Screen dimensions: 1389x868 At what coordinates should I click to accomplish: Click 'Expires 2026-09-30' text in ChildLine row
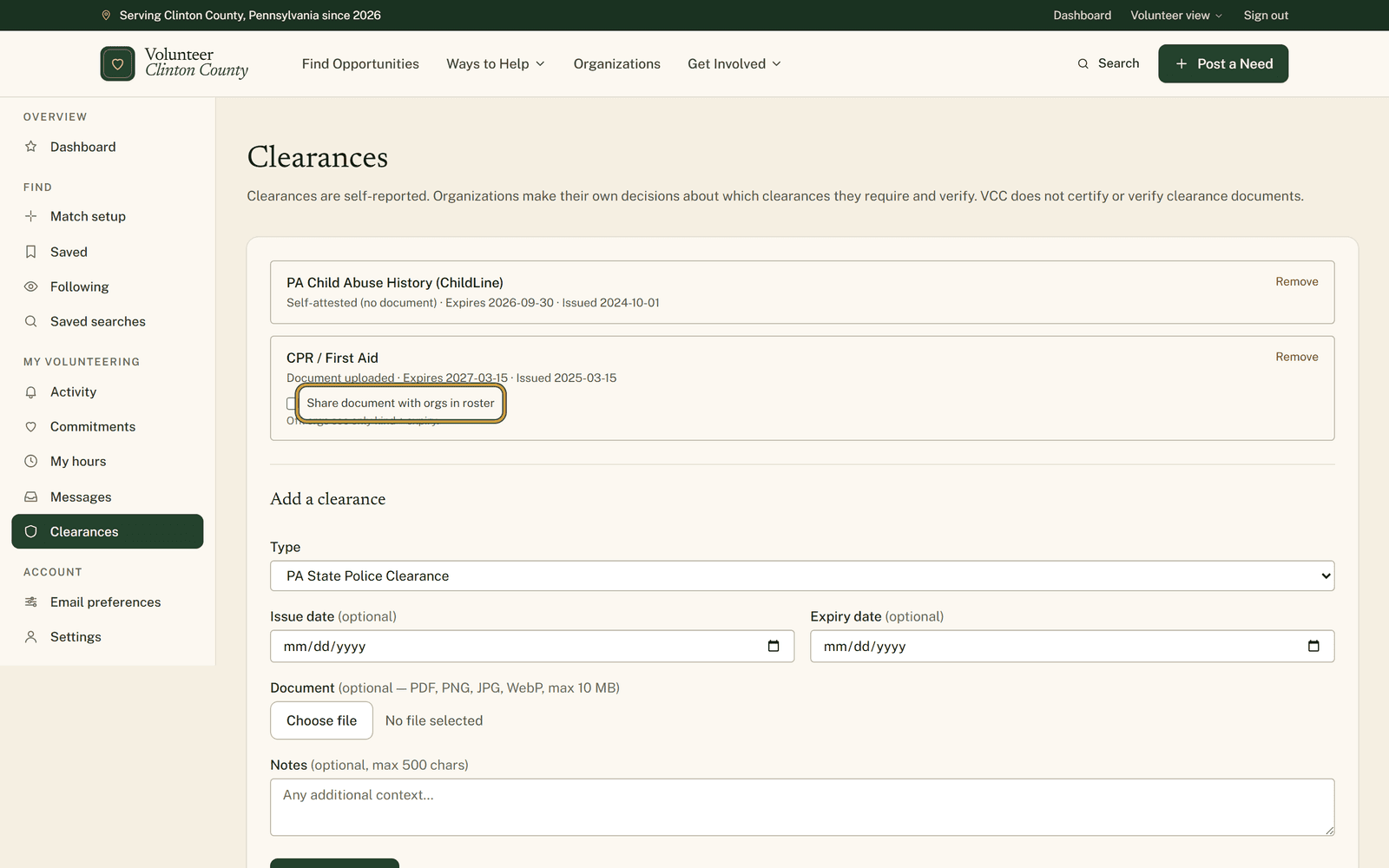coord(499,303)
